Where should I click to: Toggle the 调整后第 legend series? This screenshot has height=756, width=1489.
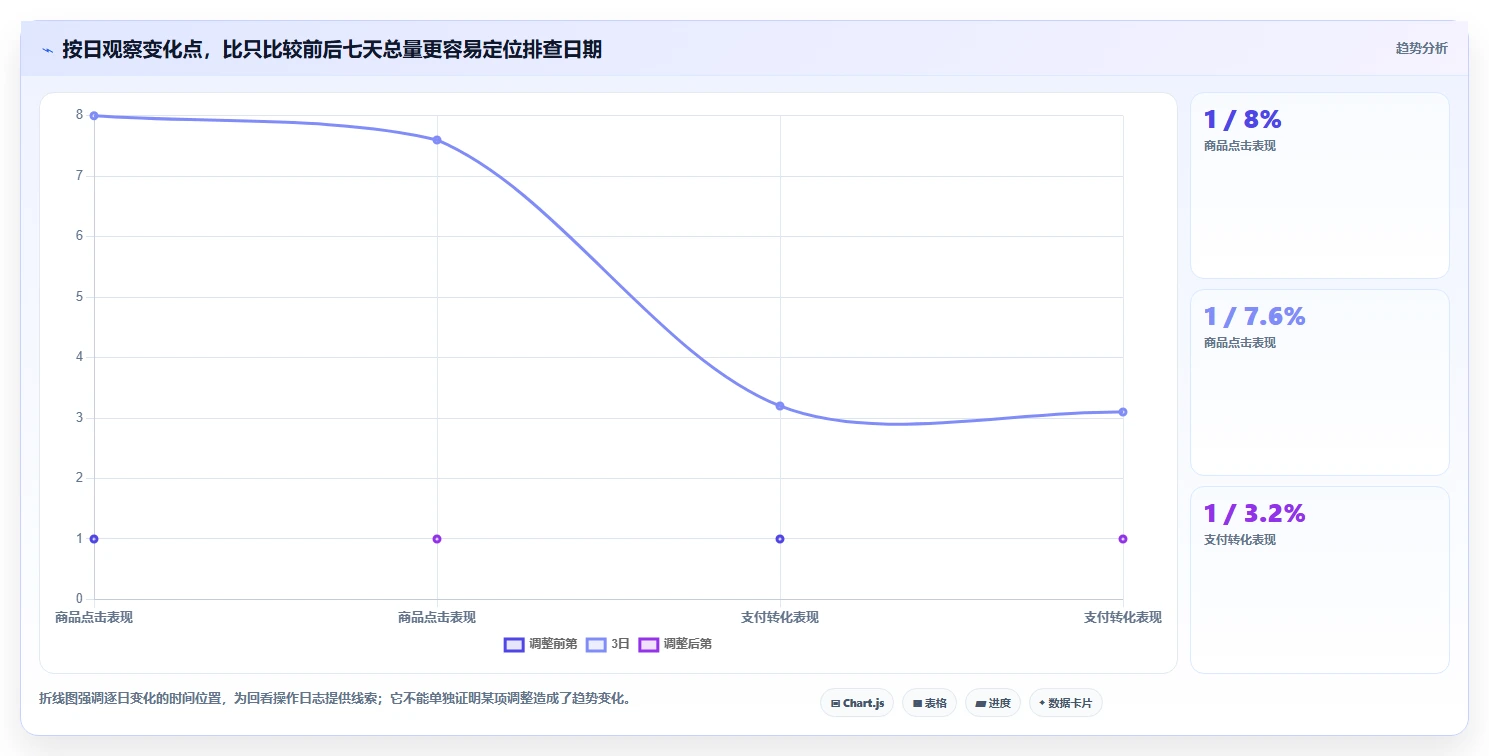click(x=675, y=644)
